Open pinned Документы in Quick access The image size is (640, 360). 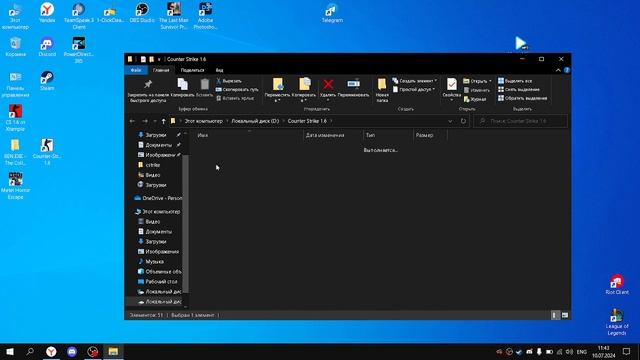pyautogui.click(x=158, y=145)
